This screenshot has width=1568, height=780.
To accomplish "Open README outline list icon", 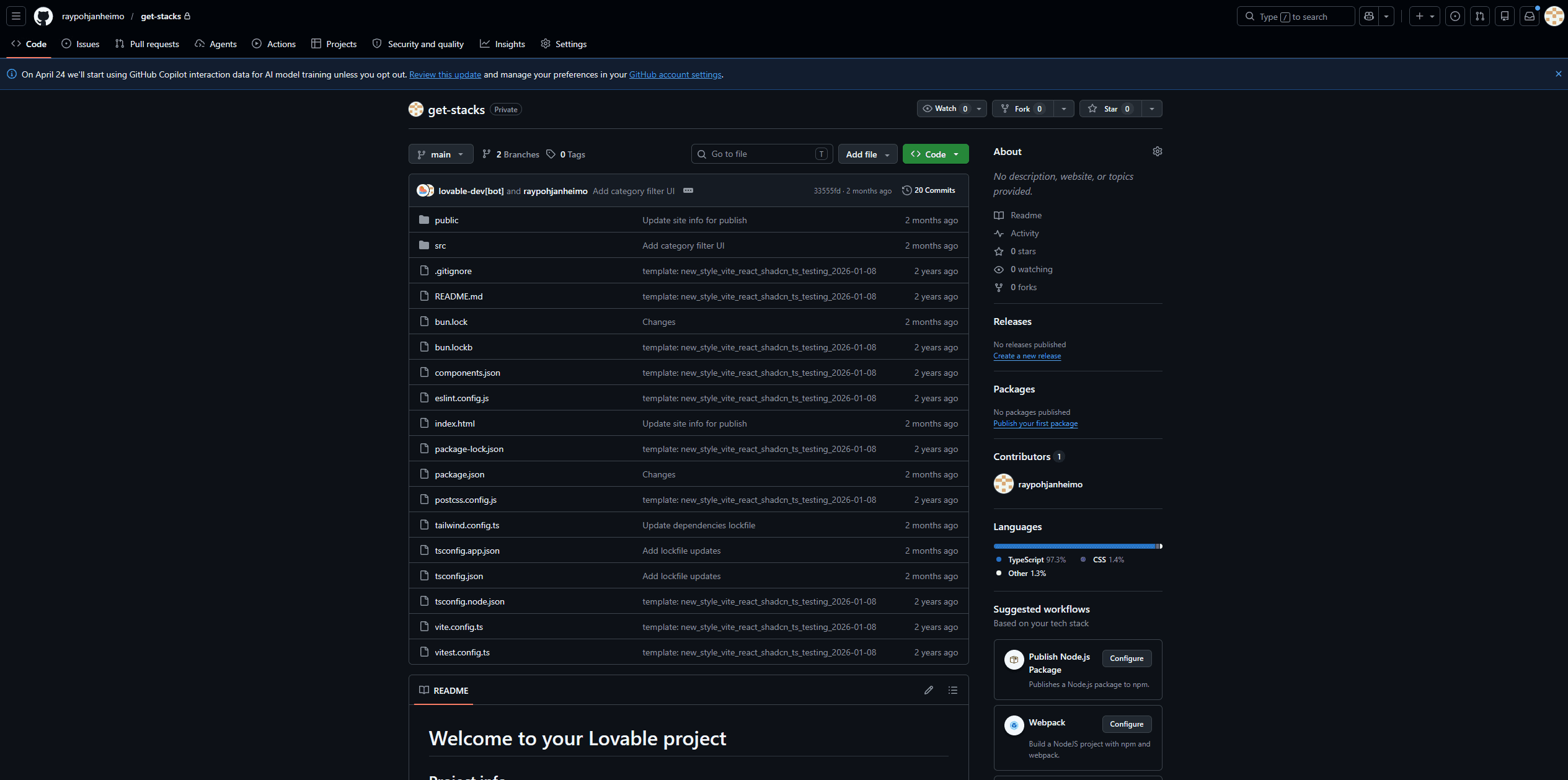I will coord(953,690).
